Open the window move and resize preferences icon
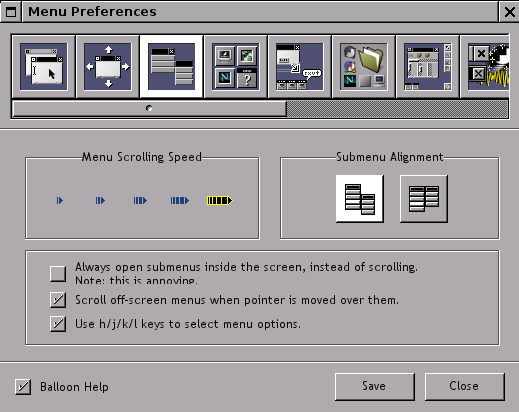Viewport: 519px width, 412px height. click(x=108, y=67)
